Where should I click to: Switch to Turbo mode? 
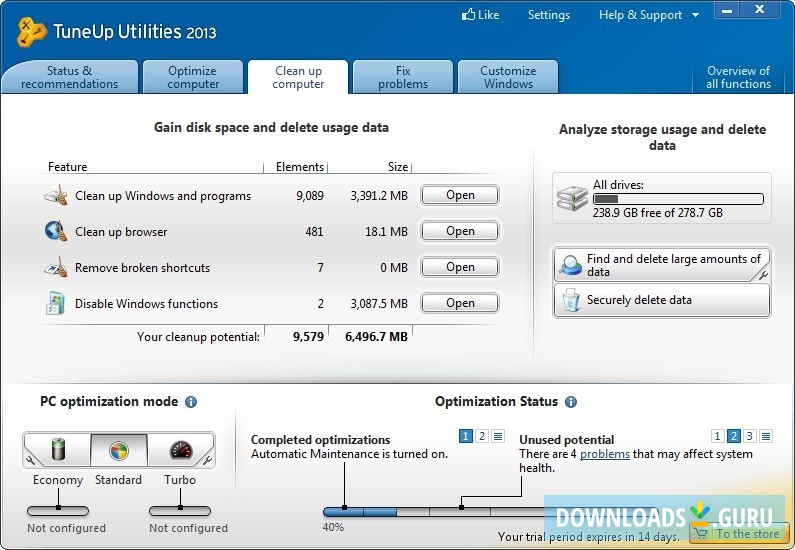[180, 450]
